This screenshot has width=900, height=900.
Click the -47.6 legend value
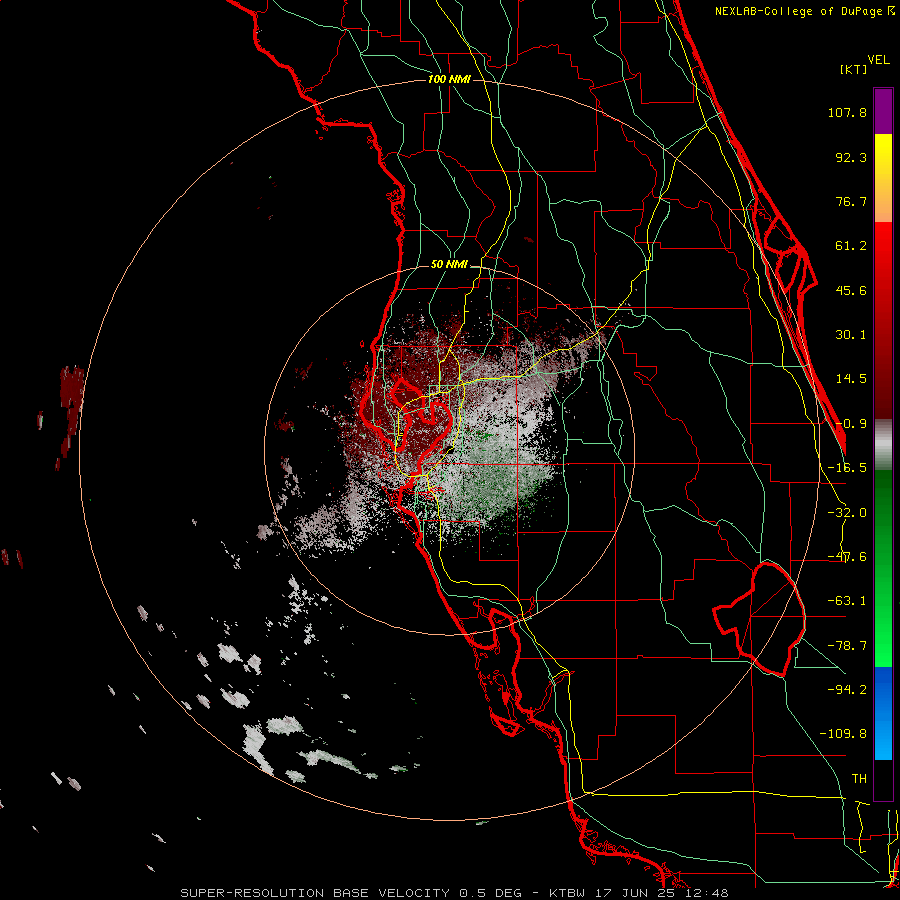pyautogui.click(x=847, y=557)
